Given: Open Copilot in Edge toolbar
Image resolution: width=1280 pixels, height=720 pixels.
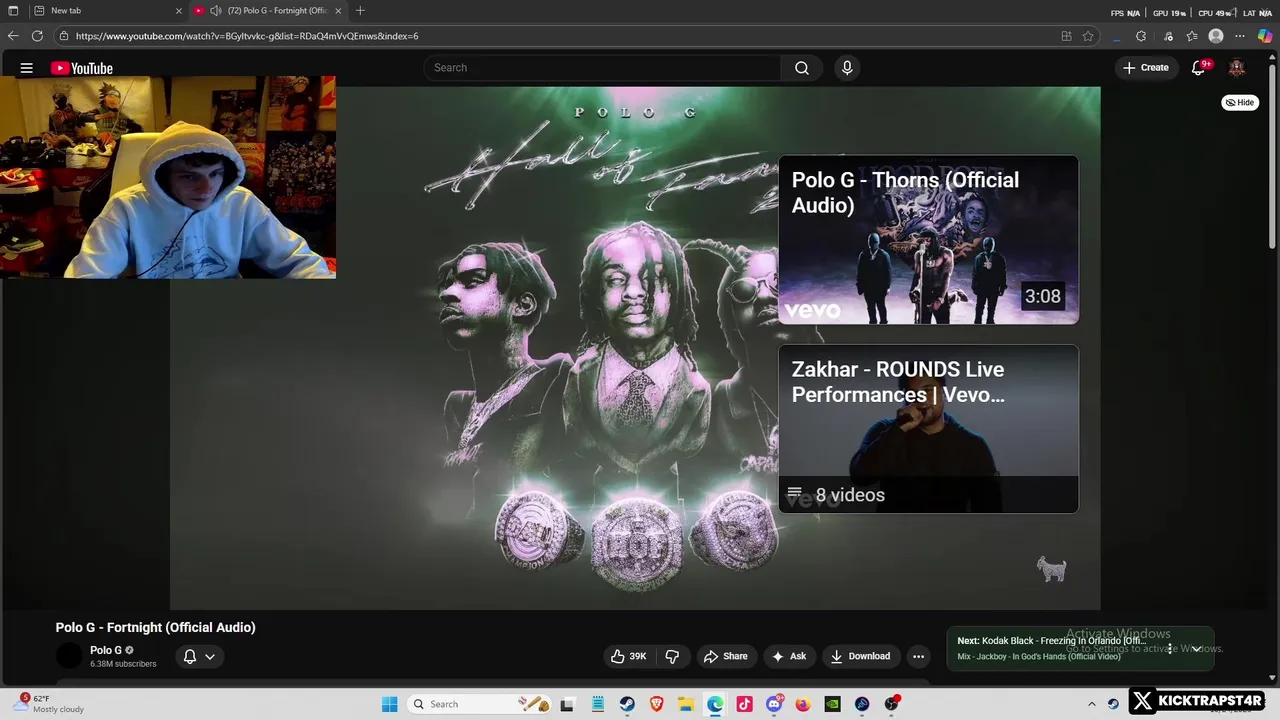Looking at the screenshot, I should click(1265, 36).
